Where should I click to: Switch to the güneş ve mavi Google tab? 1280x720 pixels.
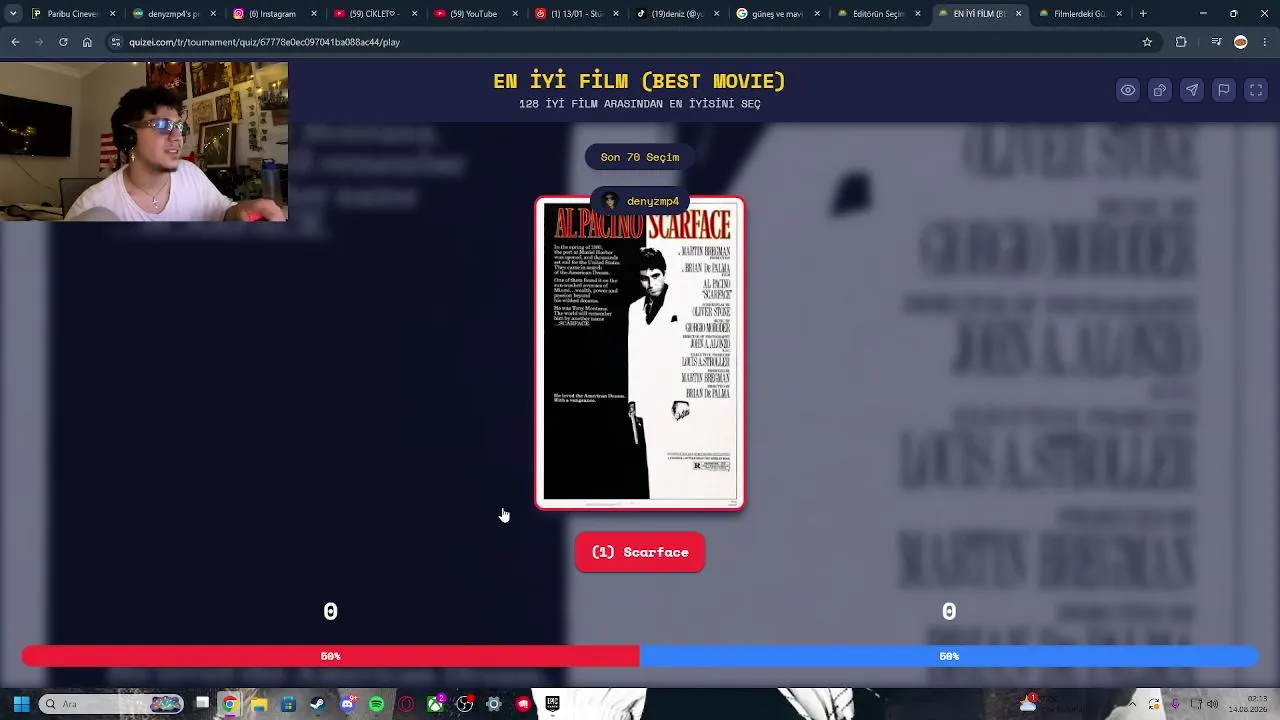(x=778, y=14)
